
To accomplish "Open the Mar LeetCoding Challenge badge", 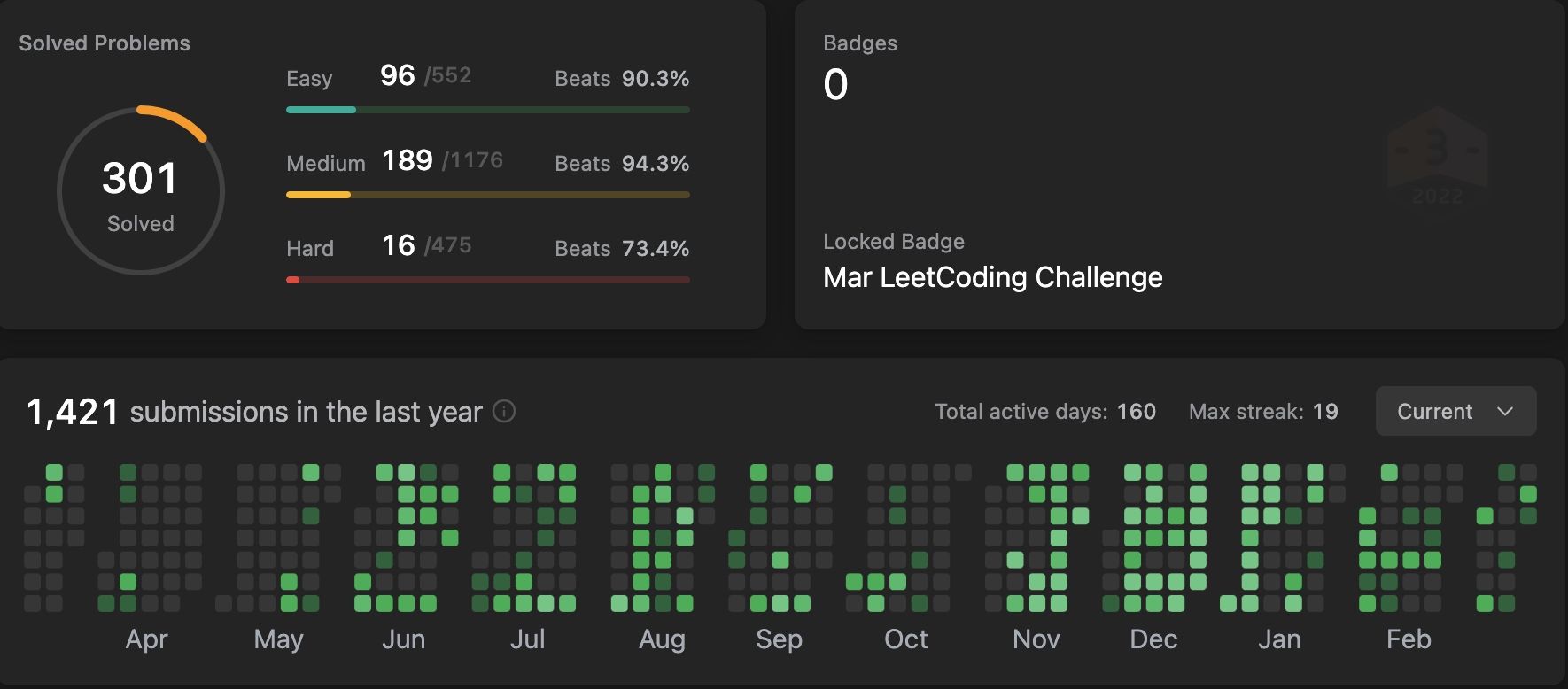I will pos(992,277).
